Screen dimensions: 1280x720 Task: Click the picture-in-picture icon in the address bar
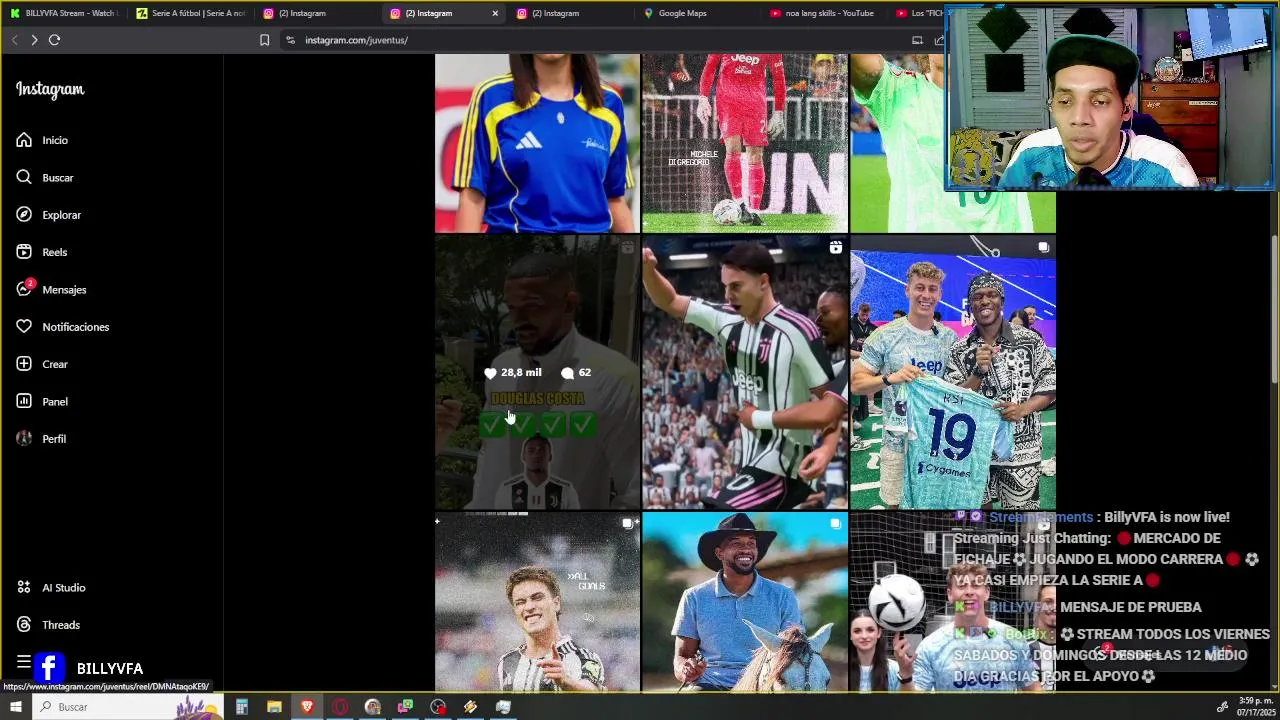[917, 40]
